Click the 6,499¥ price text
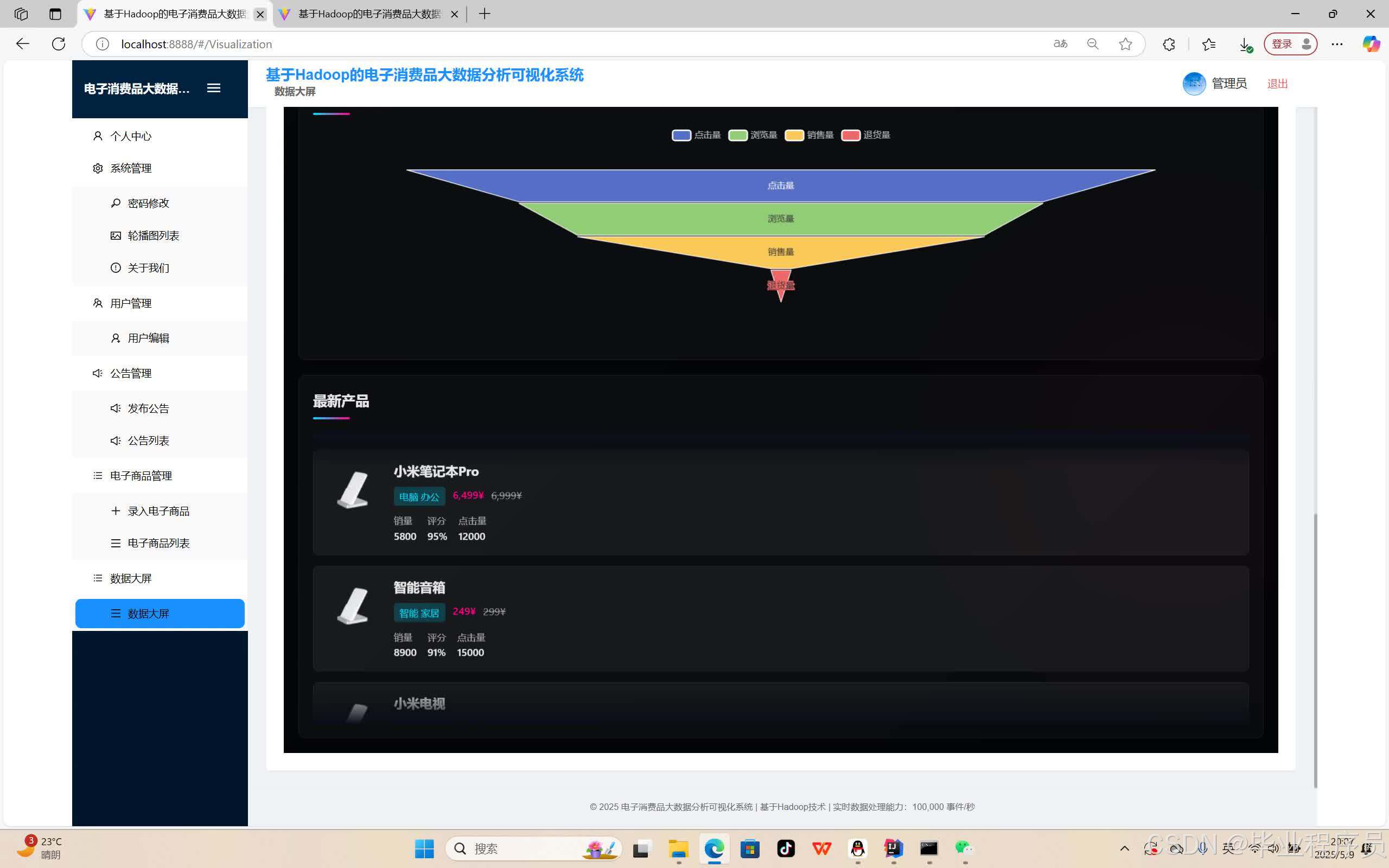This screenshot has height=868, width=1389. [x=468, y=495]
